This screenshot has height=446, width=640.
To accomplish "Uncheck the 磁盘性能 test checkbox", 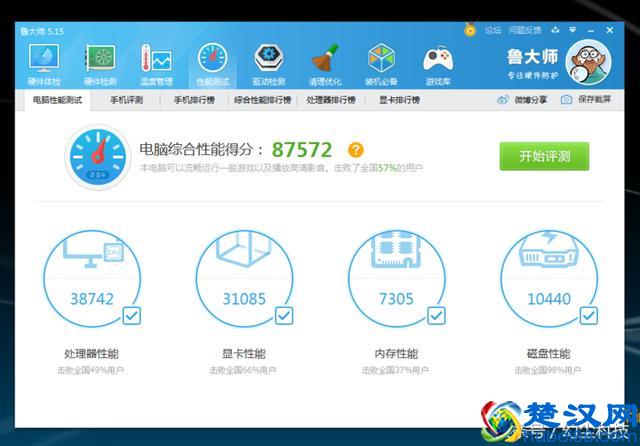I will [589, 315].
